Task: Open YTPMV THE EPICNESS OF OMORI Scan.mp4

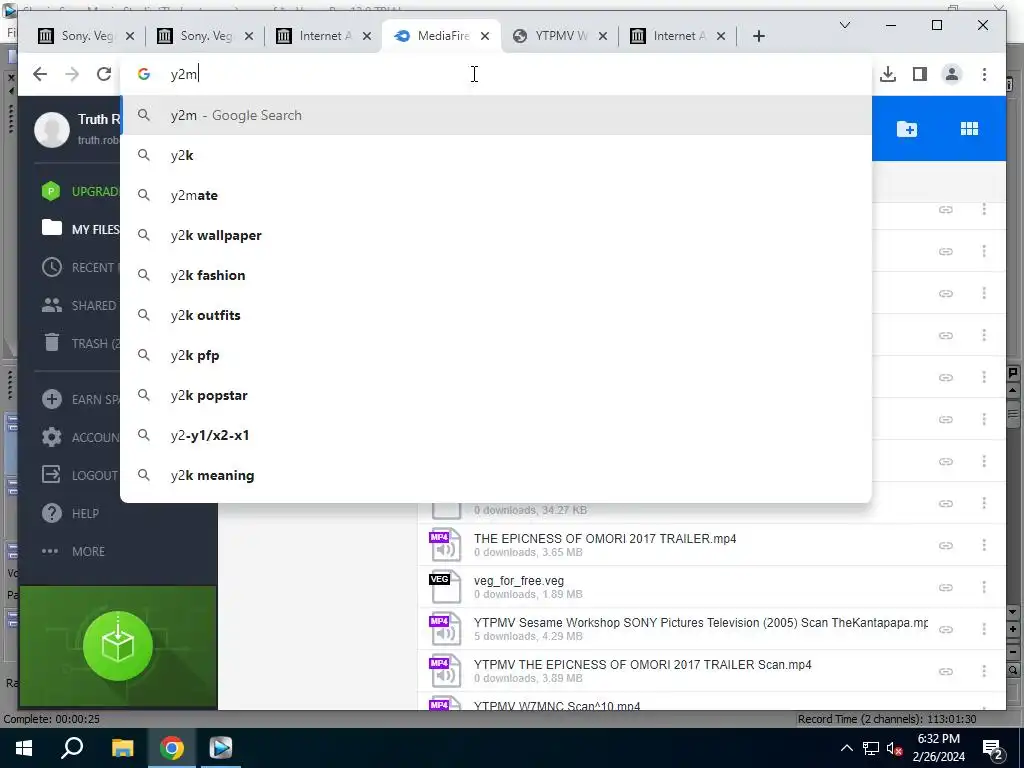Action: 643,665
